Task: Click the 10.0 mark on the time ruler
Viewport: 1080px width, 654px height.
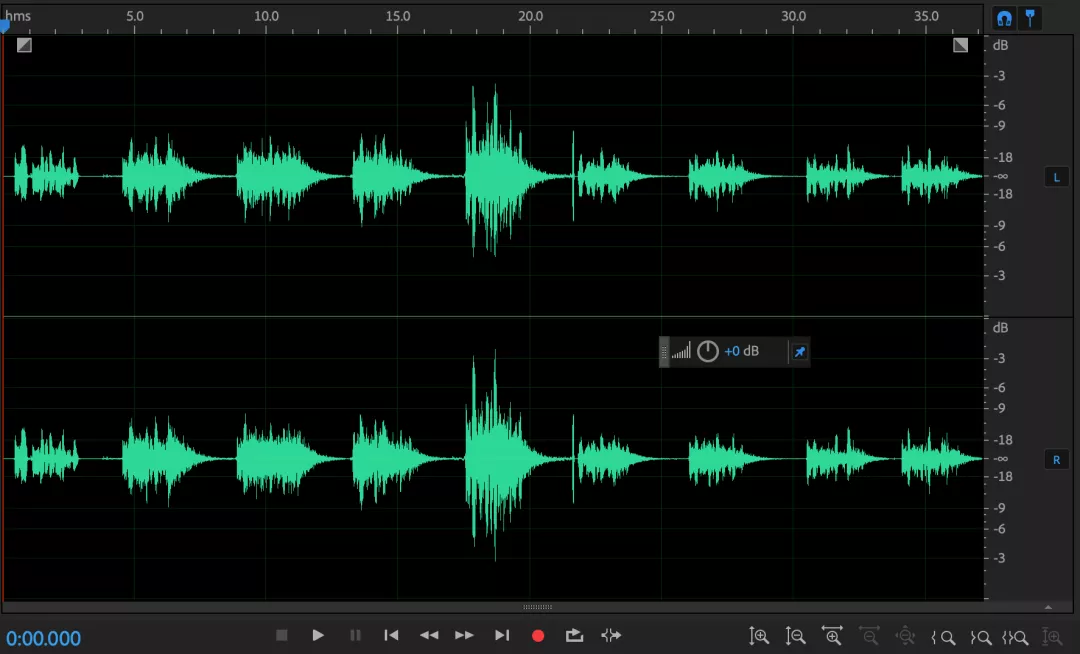Action: click(267, 16)
